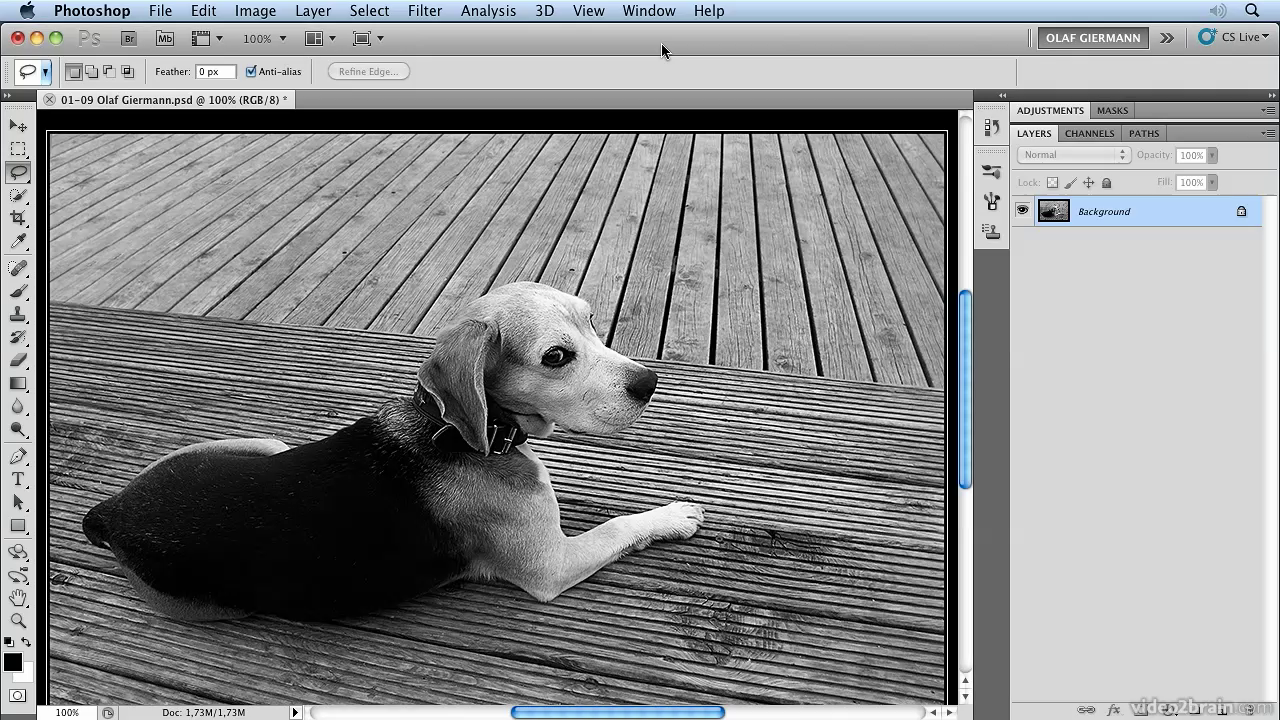Select the Hand tool
The image size is (1280, 720).
[x=18, y=598]
